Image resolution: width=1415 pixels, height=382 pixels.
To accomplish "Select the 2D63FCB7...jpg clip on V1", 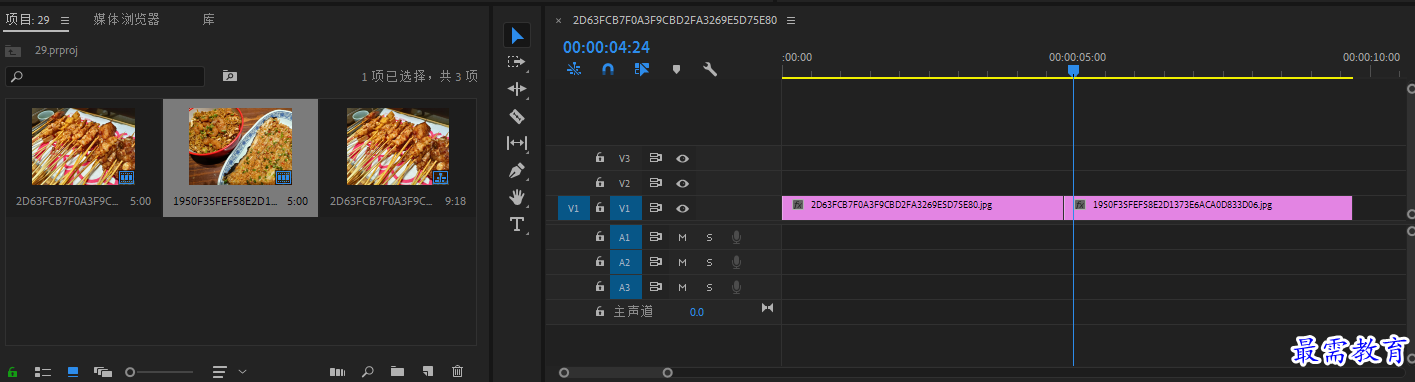I will (922, 208).
